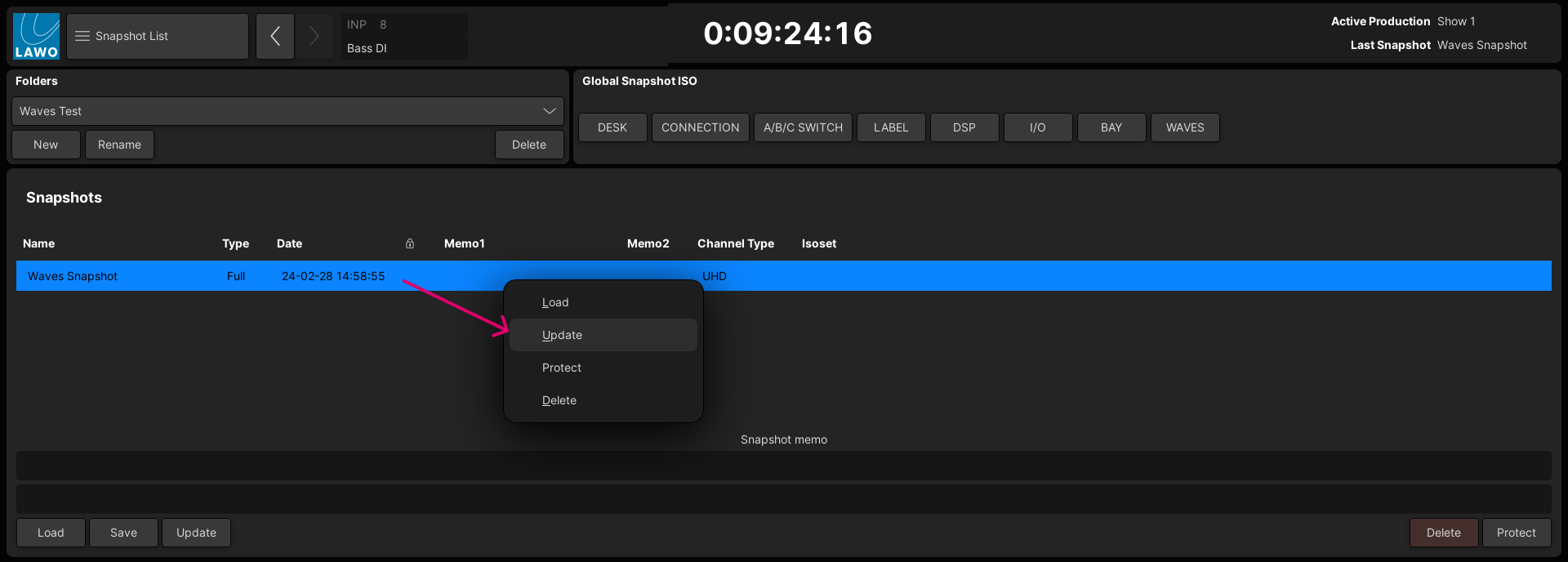Toggle DESK snapshot isolate
This screenshot has width=1568, height=562.
point(612,127)
